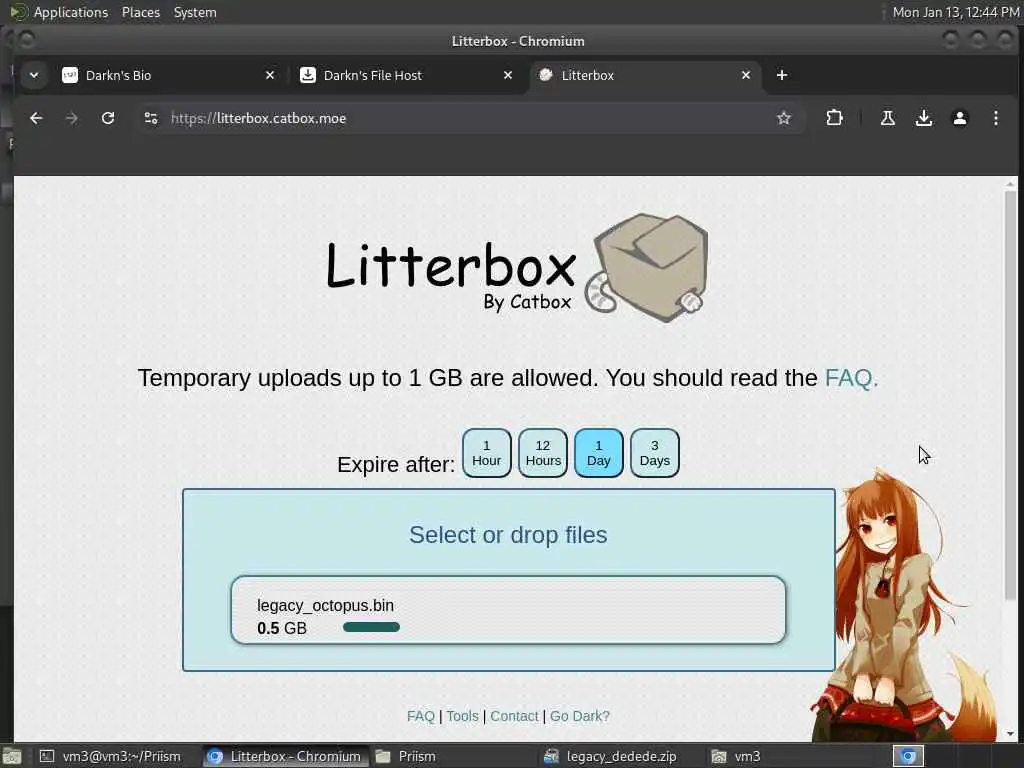Image resolution: width=1024 pixels, height=768 pixels.
Task: Set expiry to 1 Hour
Action: pos(487,453)
